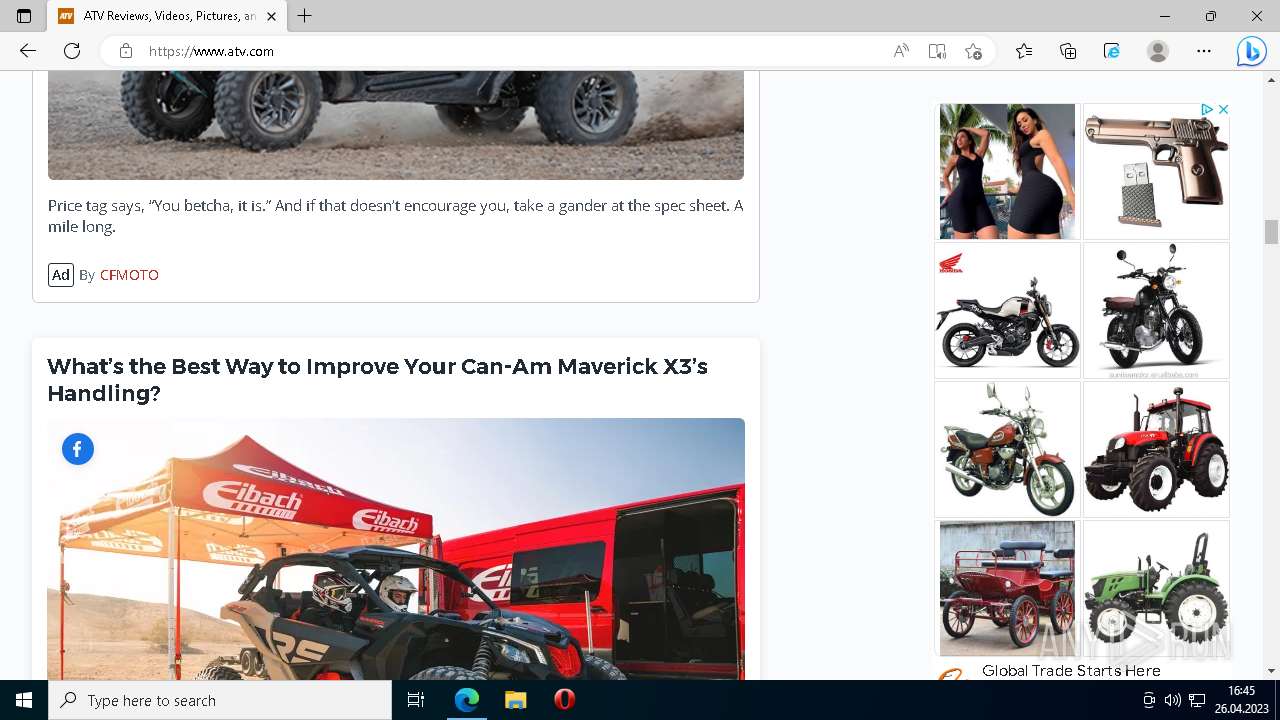Open the AdChoices triangle icon
This screenshot has height=720, width=1280.
click(x=1207, y=109)
